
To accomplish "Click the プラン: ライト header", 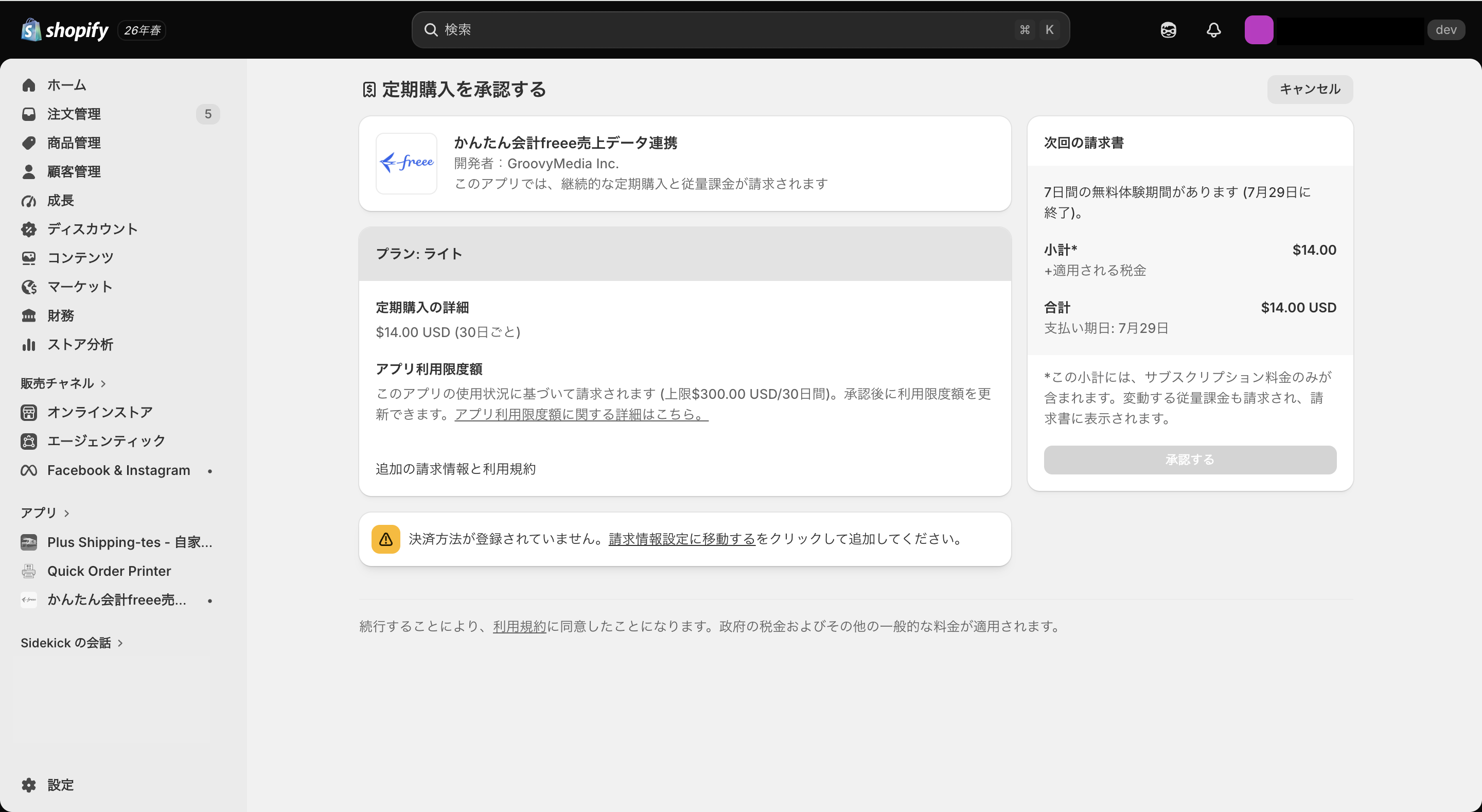I will click(684, 254).
